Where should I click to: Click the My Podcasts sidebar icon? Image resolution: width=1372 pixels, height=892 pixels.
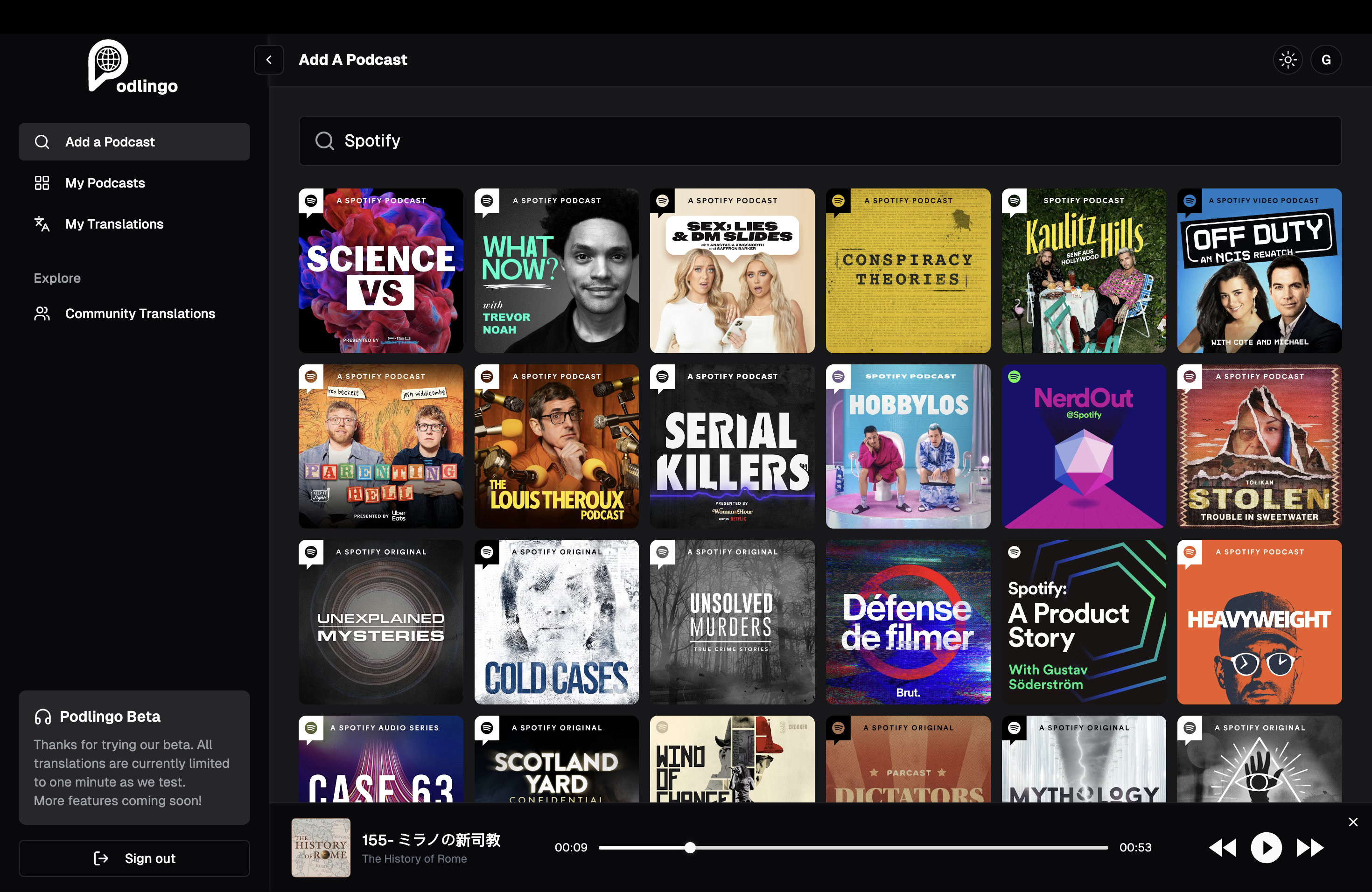click(x=42, y=183)
